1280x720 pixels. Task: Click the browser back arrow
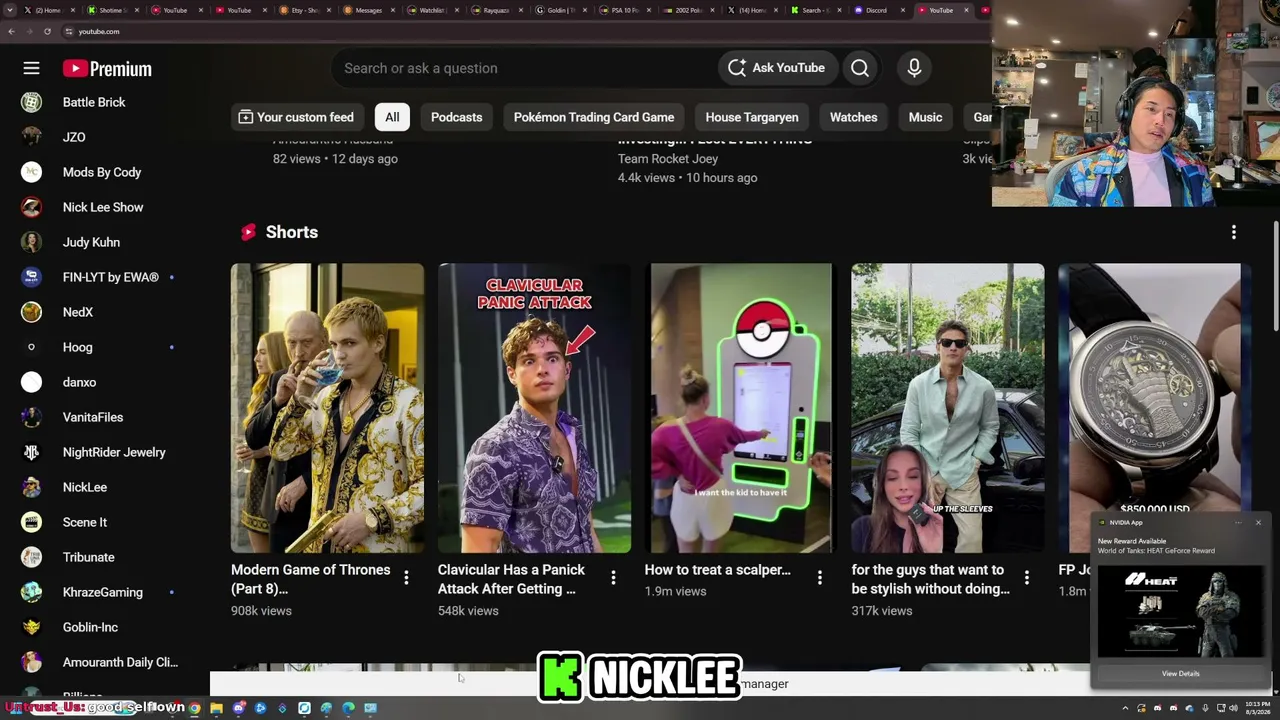pyautogui.click(x=11, y=31)
